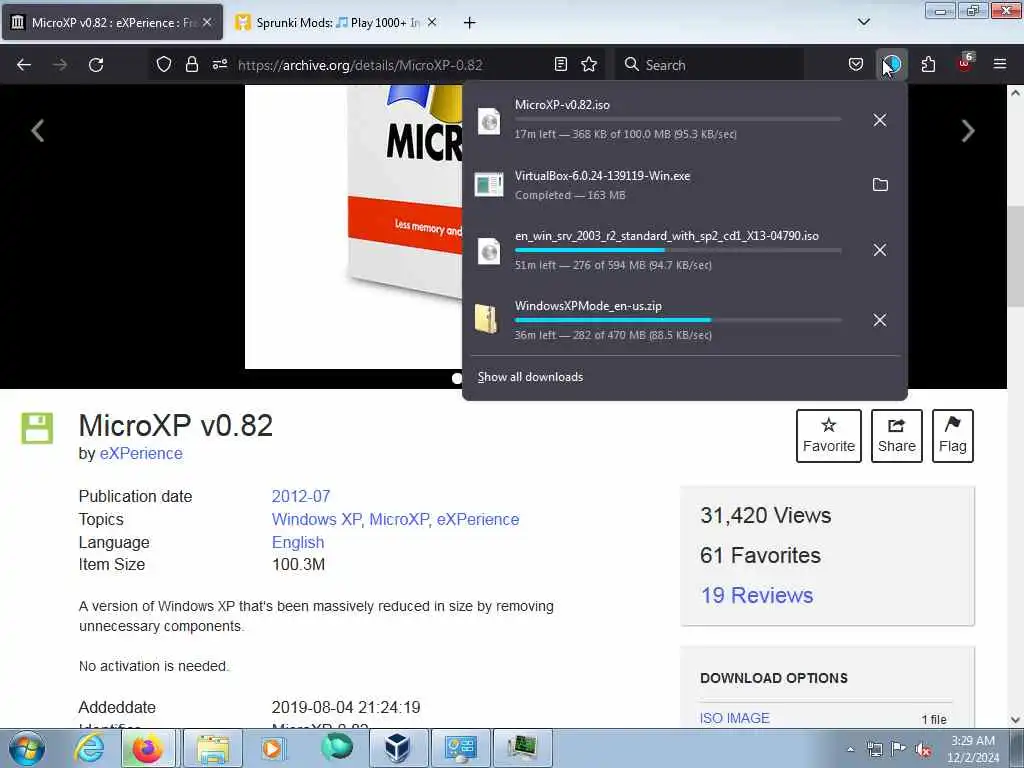This screenshot has width=1024, height=768.
Task: Open the eXPerience topic link
Action: 478,519
